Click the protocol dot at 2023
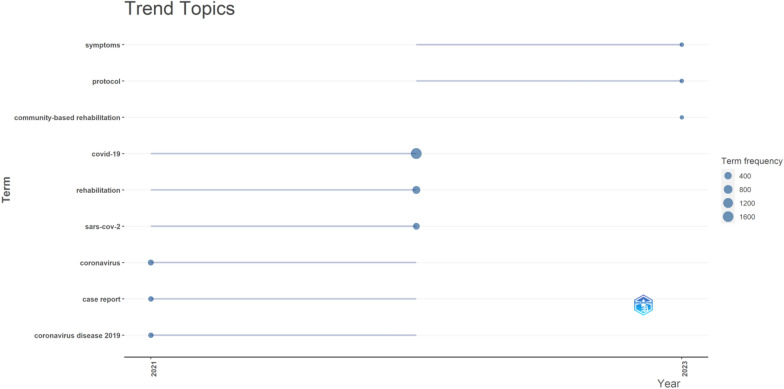Viewport: 784px width, 389px height. [682, 81]
